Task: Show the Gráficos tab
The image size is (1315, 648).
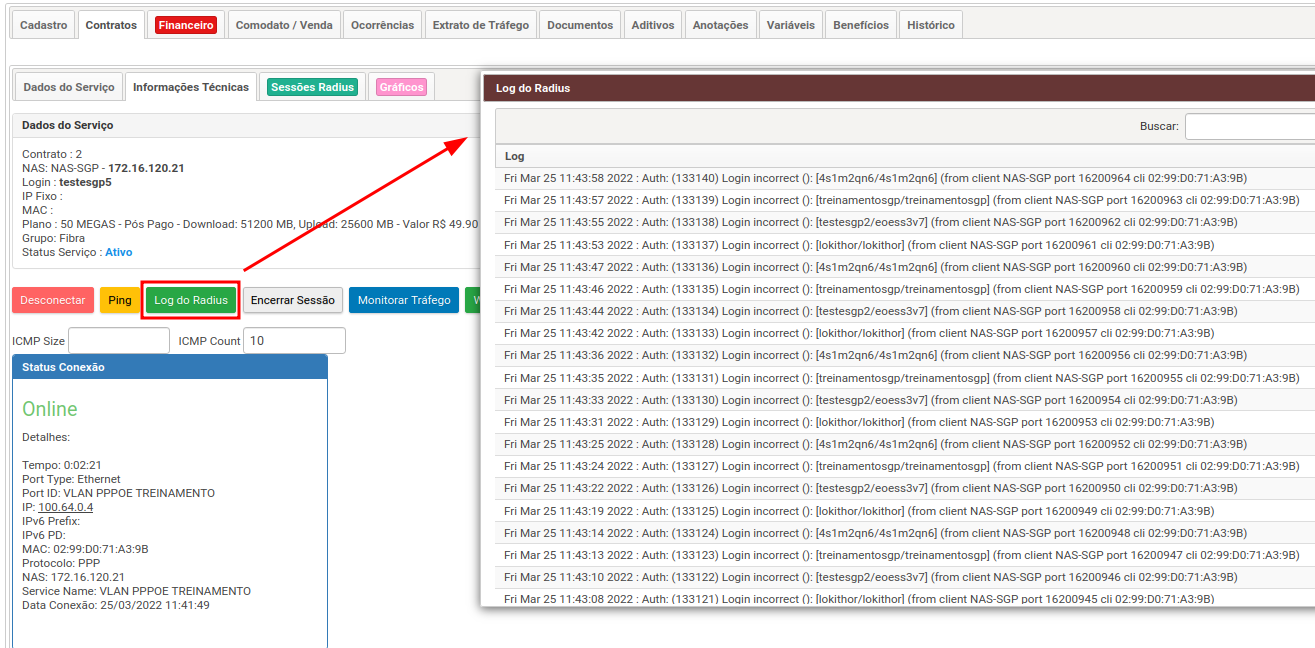Action: (401, 87)
